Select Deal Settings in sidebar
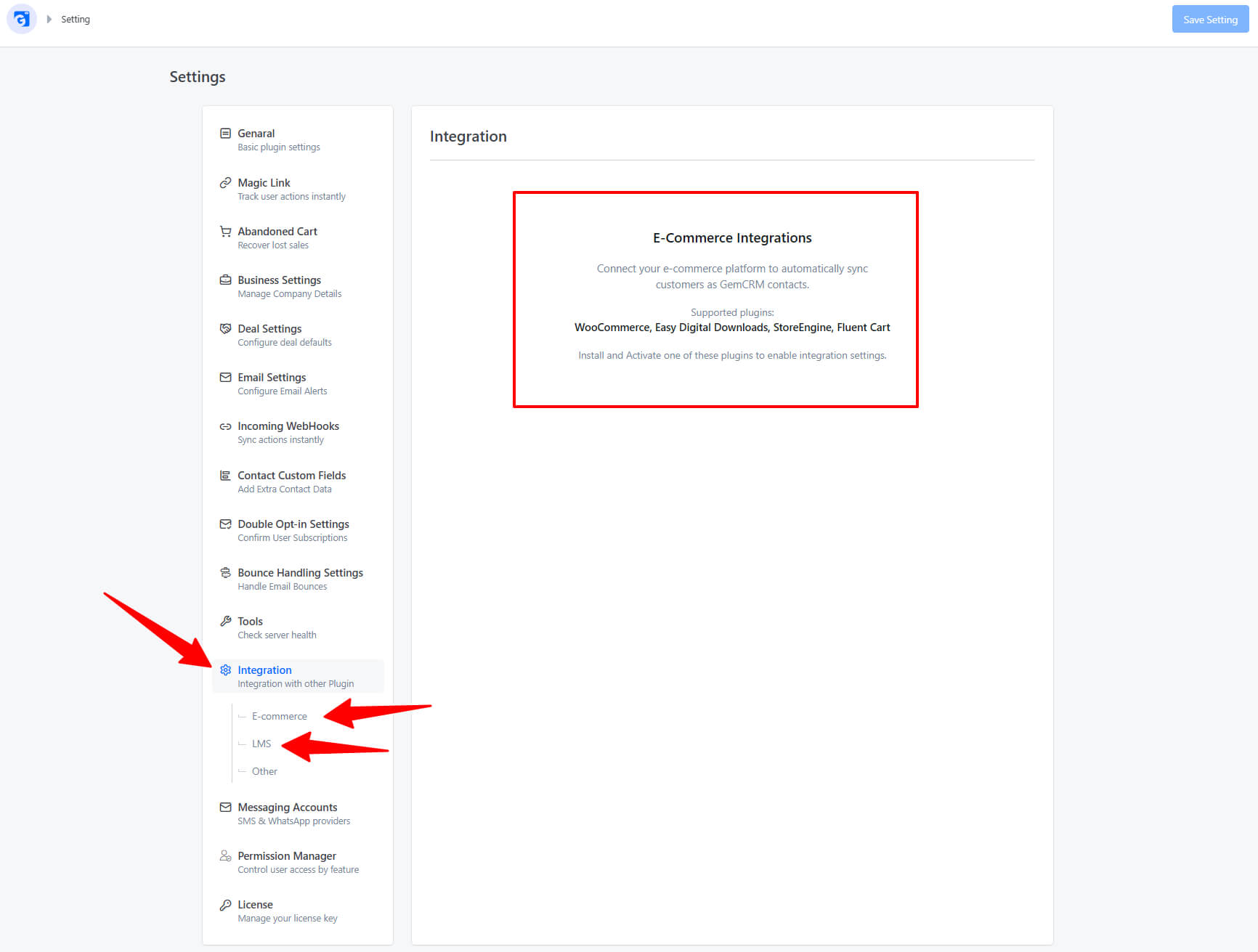The height and width of the screenshot is (952, 1258). tap(298, 335)
